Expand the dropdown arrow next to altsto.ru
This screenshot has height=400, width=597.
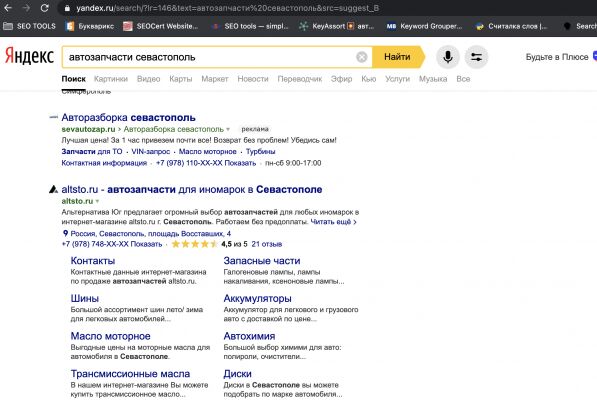coord(97,201)
